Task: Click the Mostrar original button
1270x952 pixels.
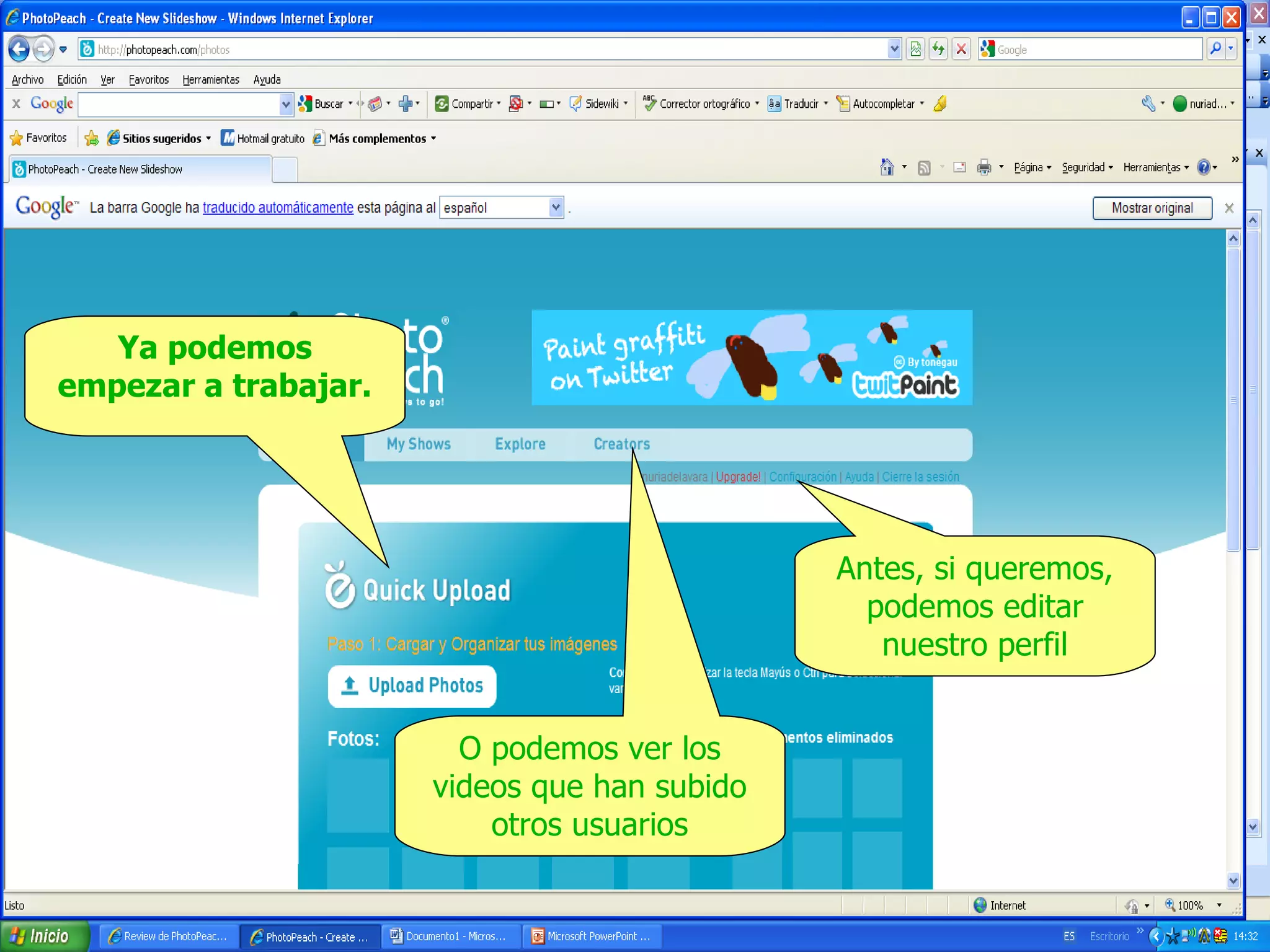Action: pos(1152,208)
